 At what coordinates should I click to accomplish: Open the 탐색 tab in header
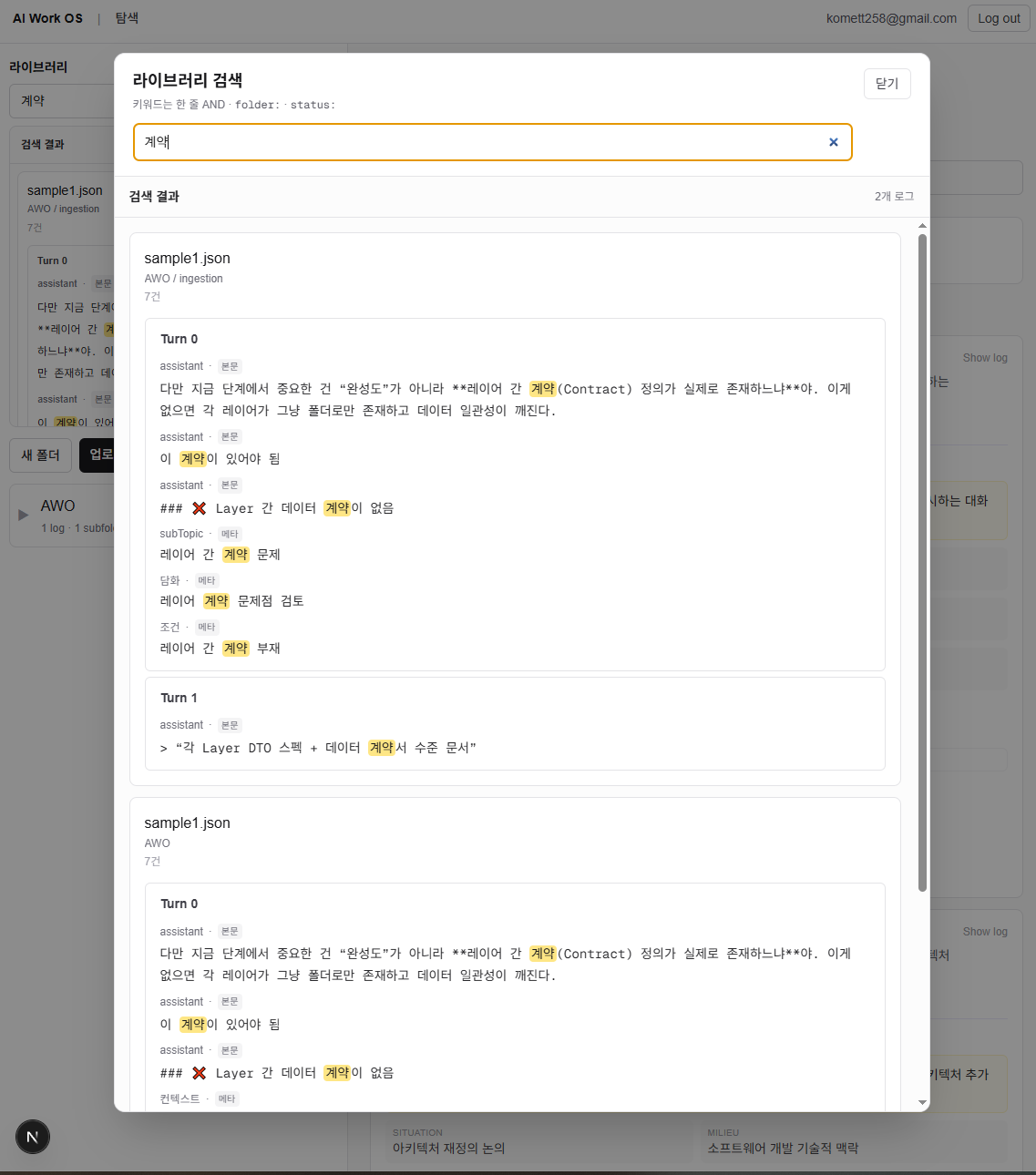coord(127,18)
